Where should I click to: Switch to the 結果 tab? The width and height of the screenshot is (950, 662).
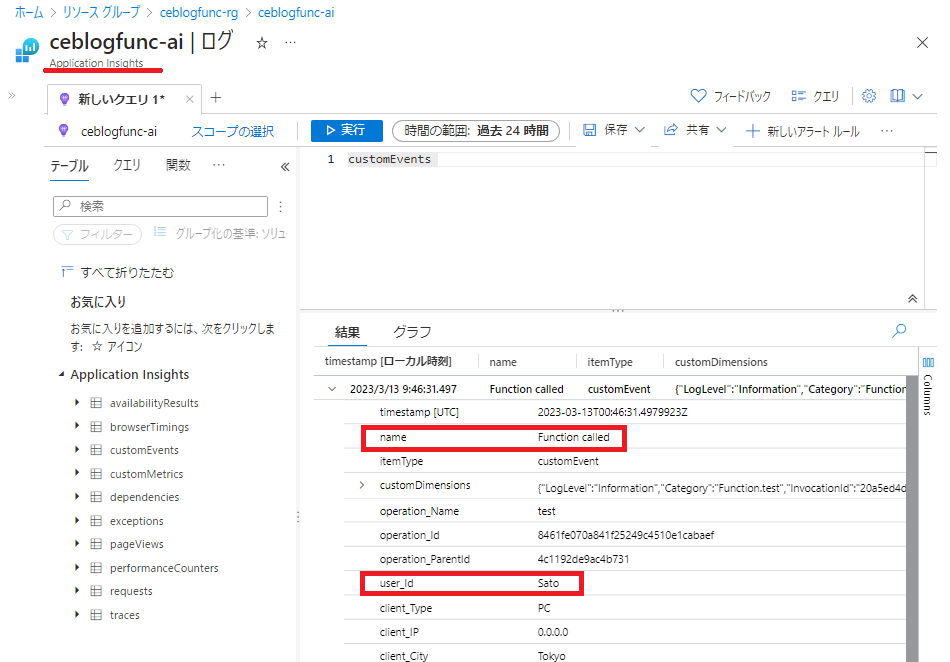pos(347,333)
